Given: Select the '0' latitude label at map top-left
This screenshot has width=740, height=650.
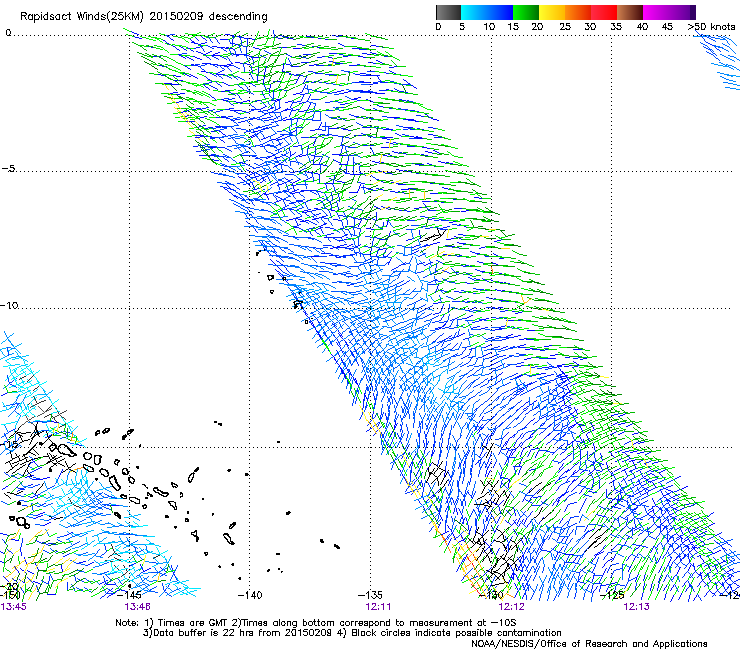Looking at the screenshot, I should (x=8, y=33).
